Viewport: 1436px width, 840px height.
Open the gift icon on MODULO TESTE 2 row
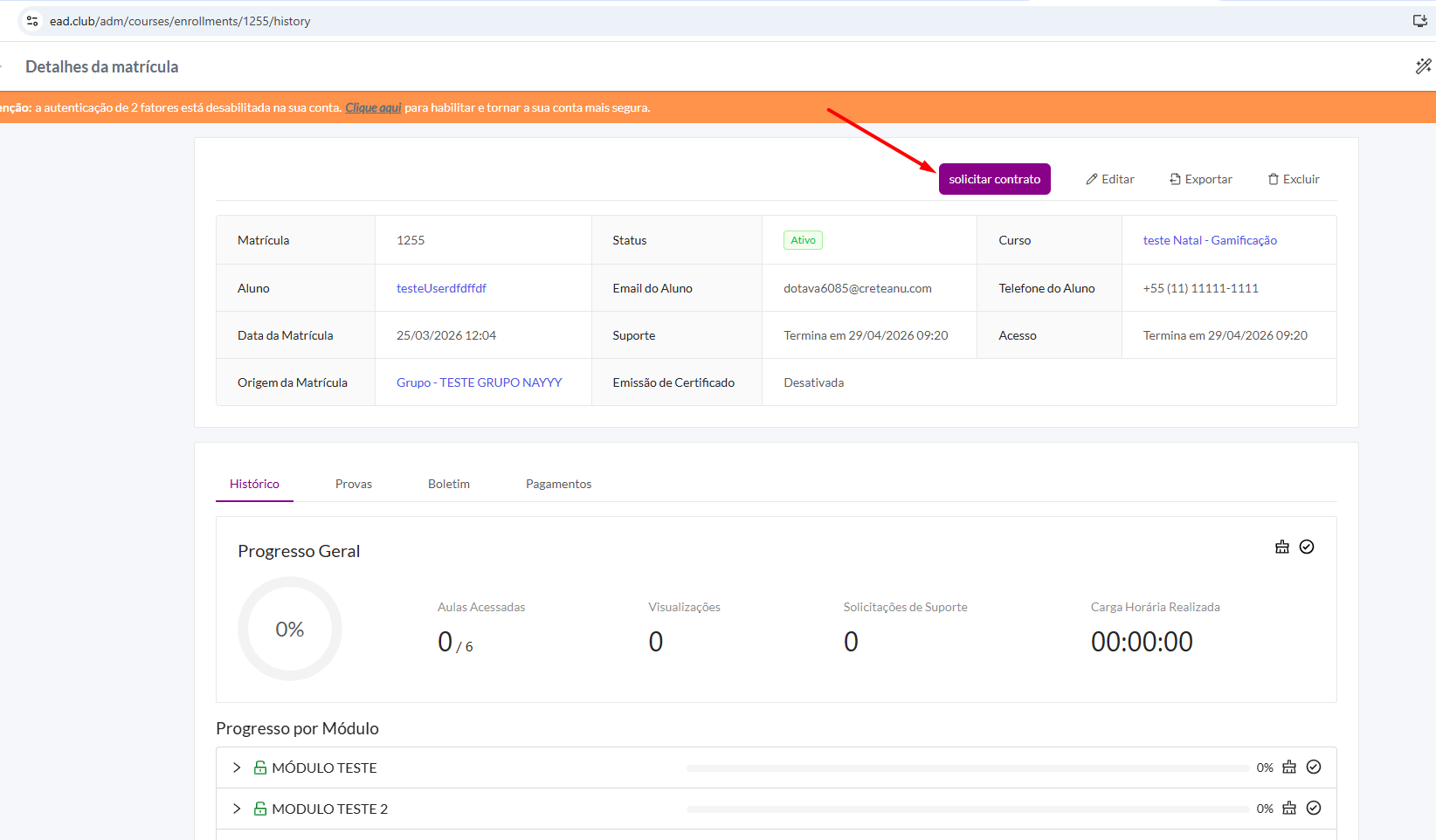(1289, 809)
